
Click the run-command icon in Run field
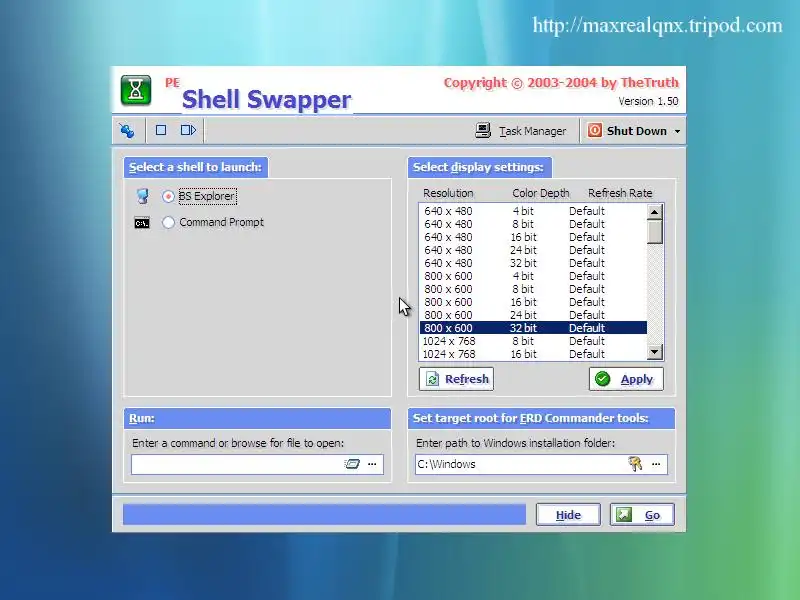(352, 464)
